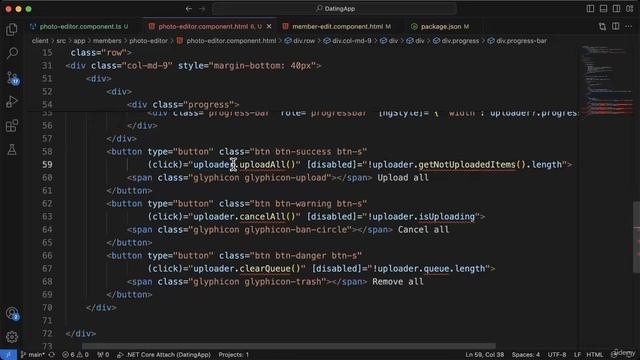Screen dimensions: 640x360
Task: Click the code minimap overview
Action: [x=606, y=82]
